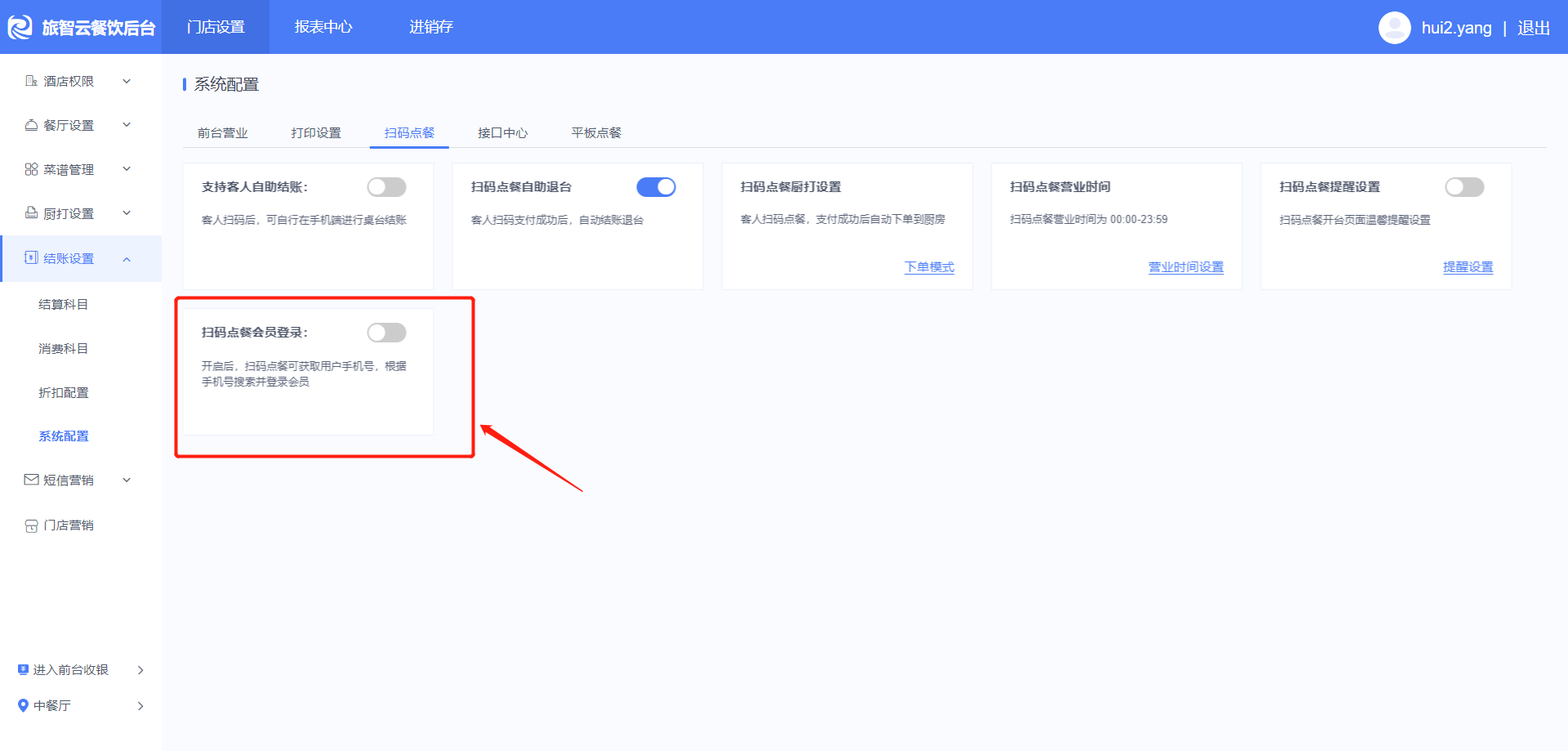Switch to the 打印设置 tab

[316, 132]
